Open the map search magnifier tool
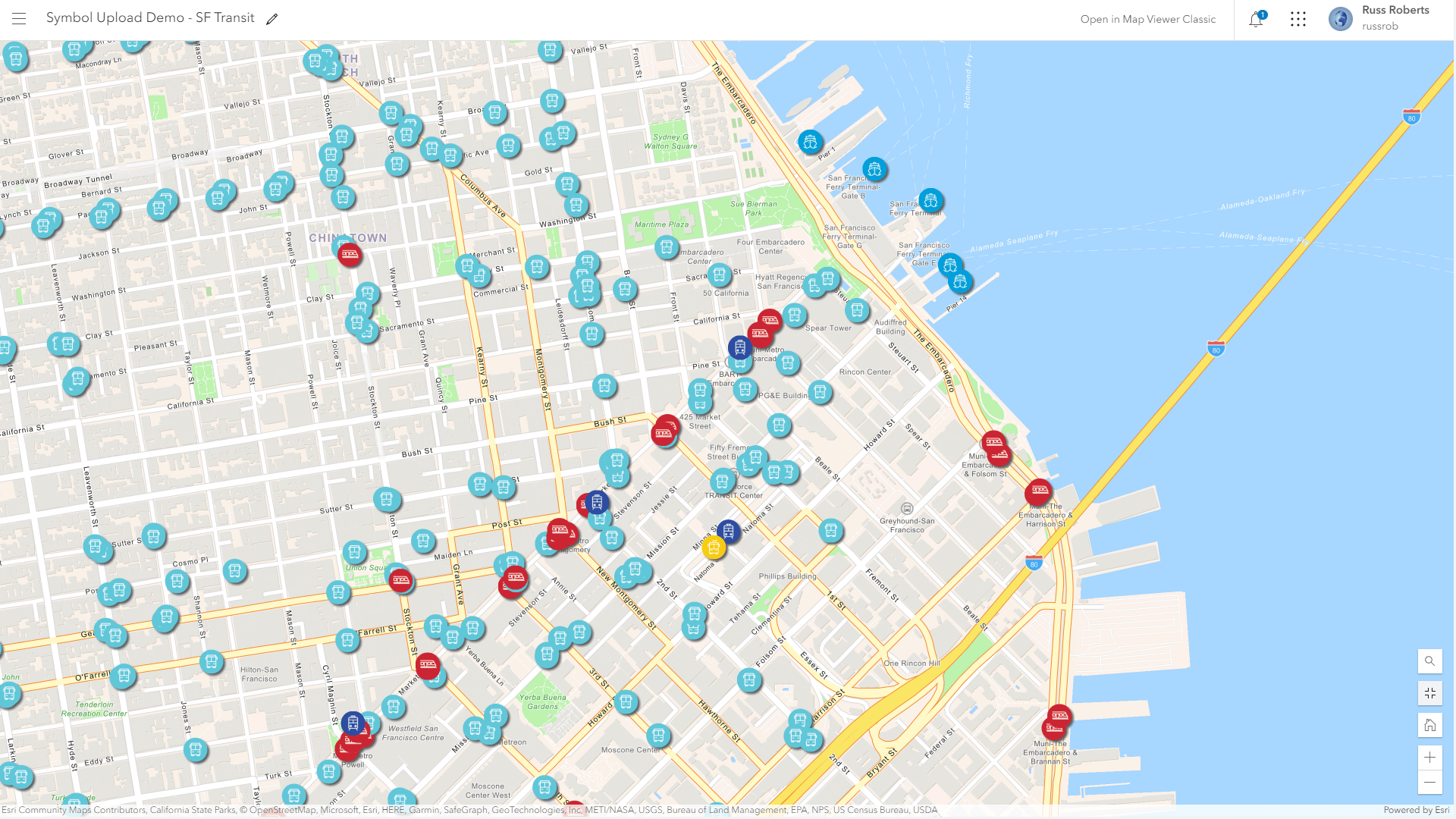1456x819 pixels. pos(1429,661)
